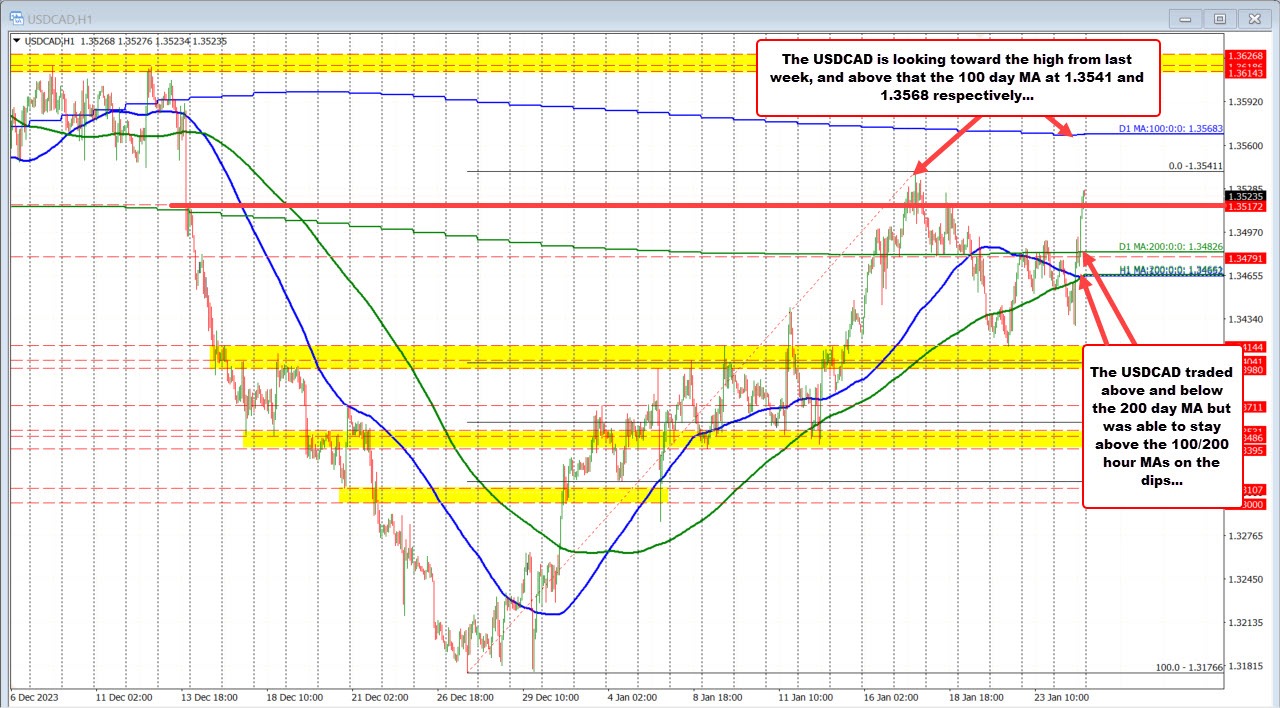1280x708 pixels.
Task: Click price axis value 1.34340
Action: coord(1246,319)
